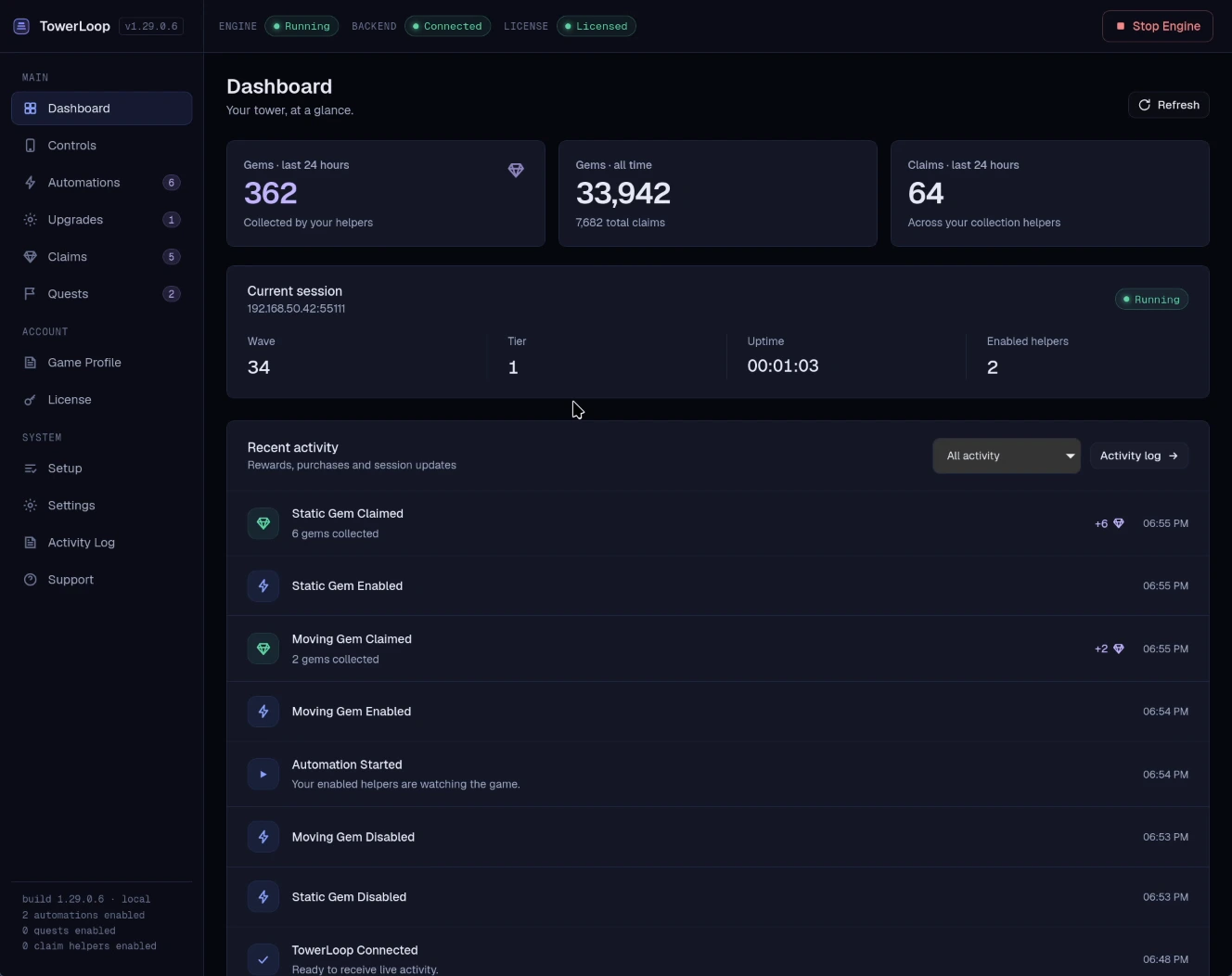Screen dimensions: 1232x976
Task: Refresh the dashboard
Action: click(x=1169, y=105)
